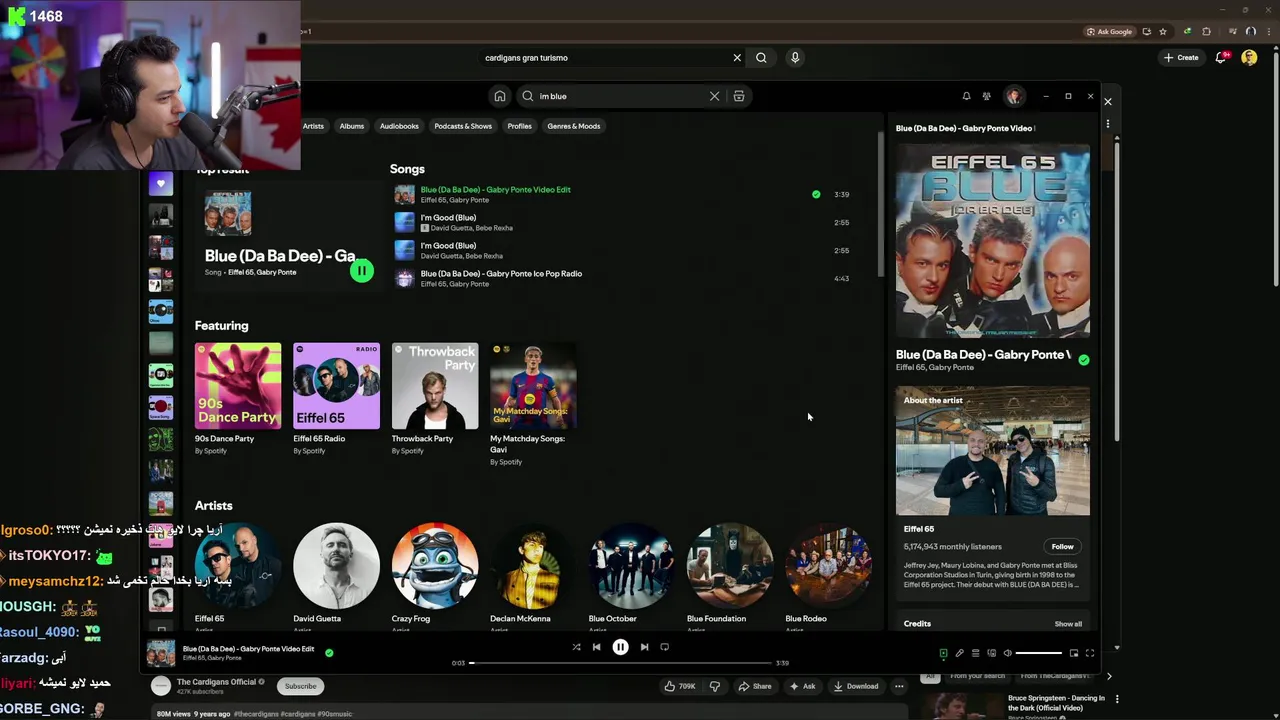Image resolution: width=1280 pixels, height=720 pixels.
Task: Select the Audiobooks filter tab
Action: pos(399,126)
